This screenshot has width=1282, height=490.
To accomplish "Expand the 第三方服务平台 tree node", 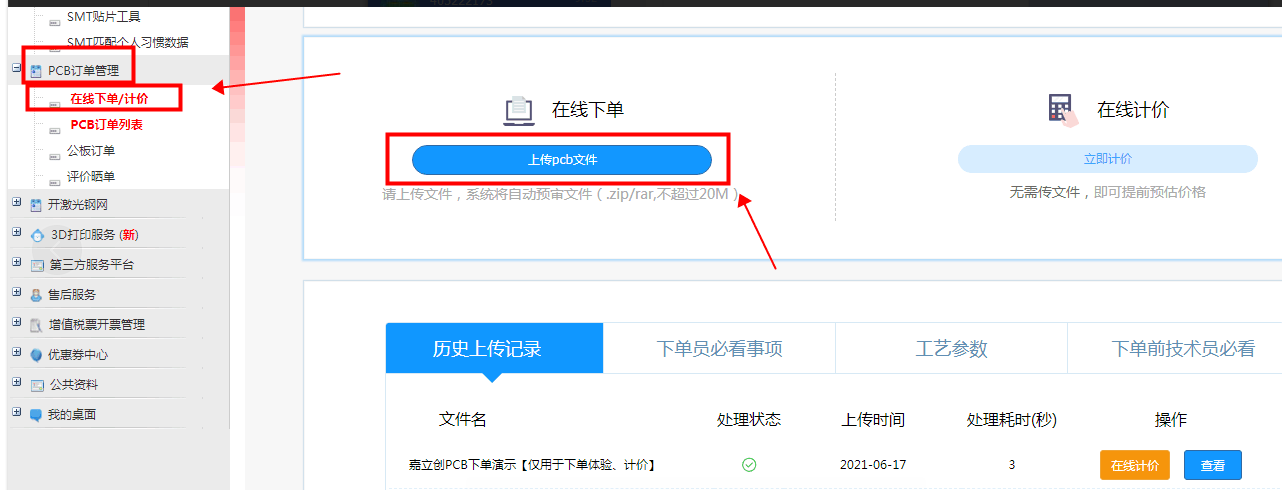I will [x=16, y=263].
